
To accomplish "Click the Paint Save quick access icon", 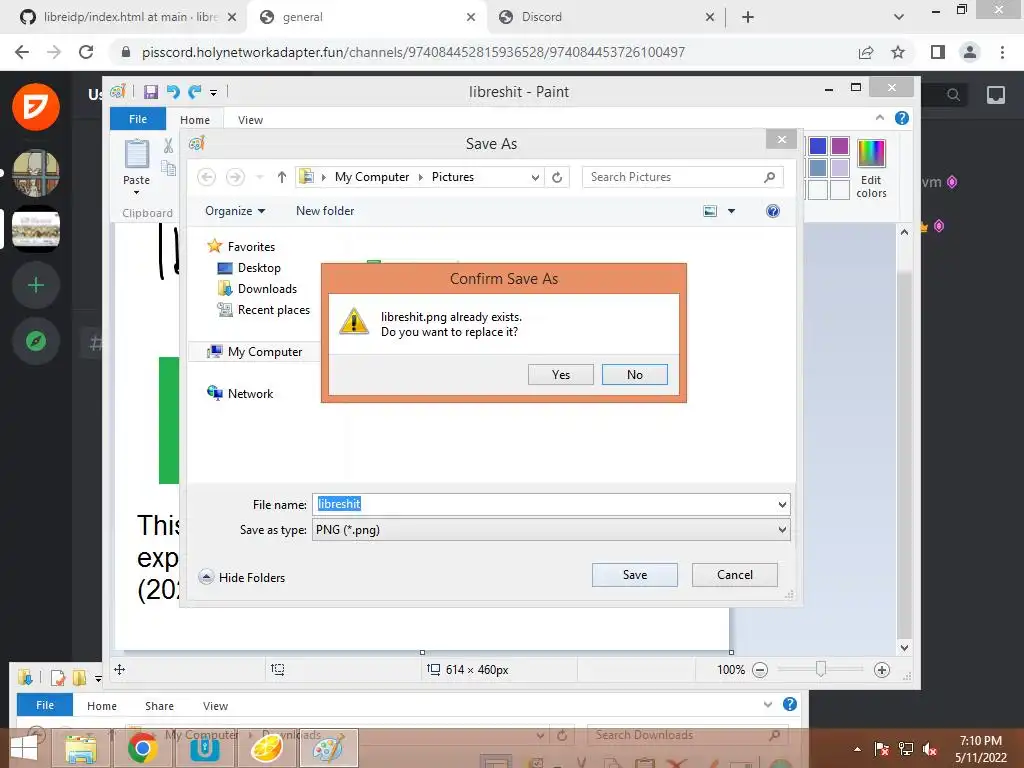I will tap(151, 92).
